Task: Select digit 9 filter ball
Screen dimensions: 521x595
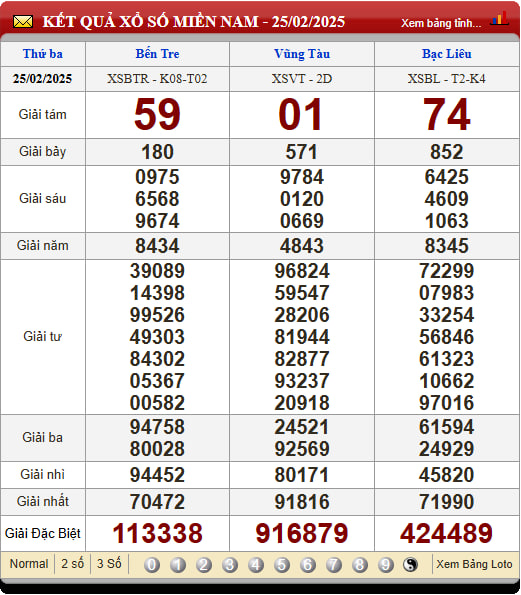Action: pos(386,565)
